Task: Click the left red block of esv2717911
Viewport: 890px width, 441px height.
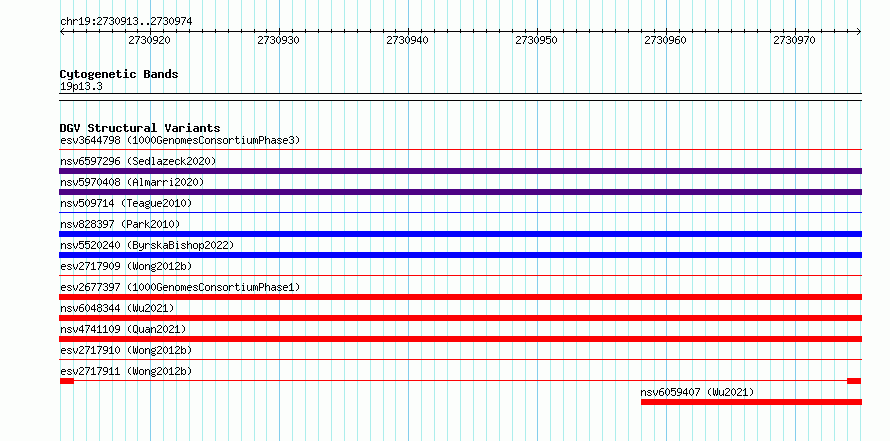Action: [x=67, y=381]
